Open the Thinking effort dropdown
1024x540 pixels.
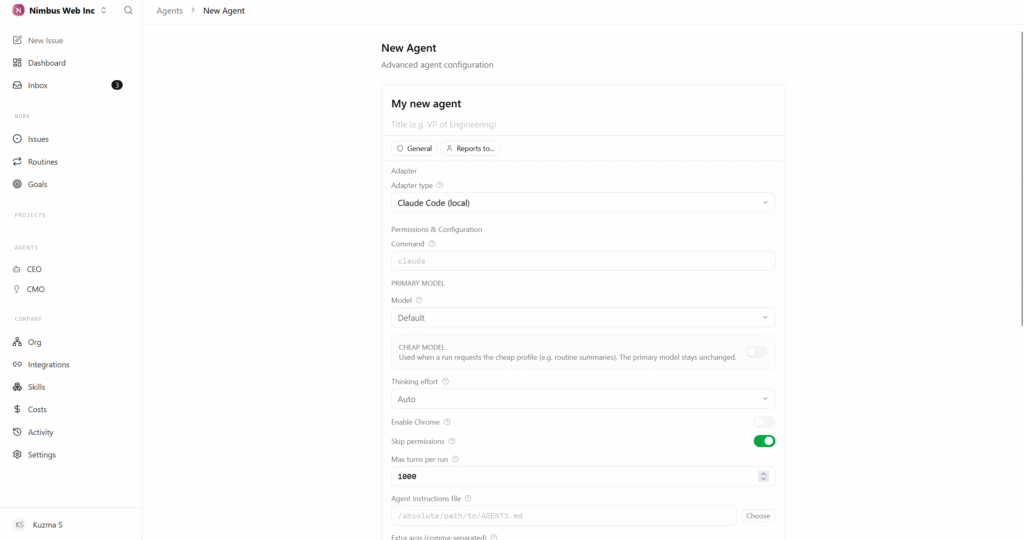click(583, 399)
